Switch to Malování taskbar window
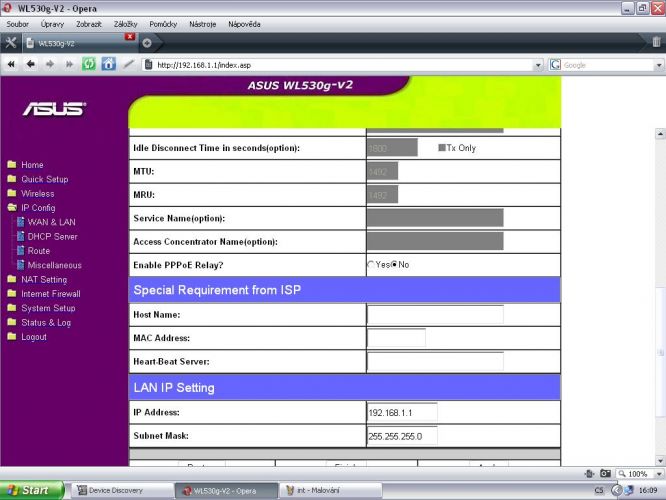 point(330,491)
